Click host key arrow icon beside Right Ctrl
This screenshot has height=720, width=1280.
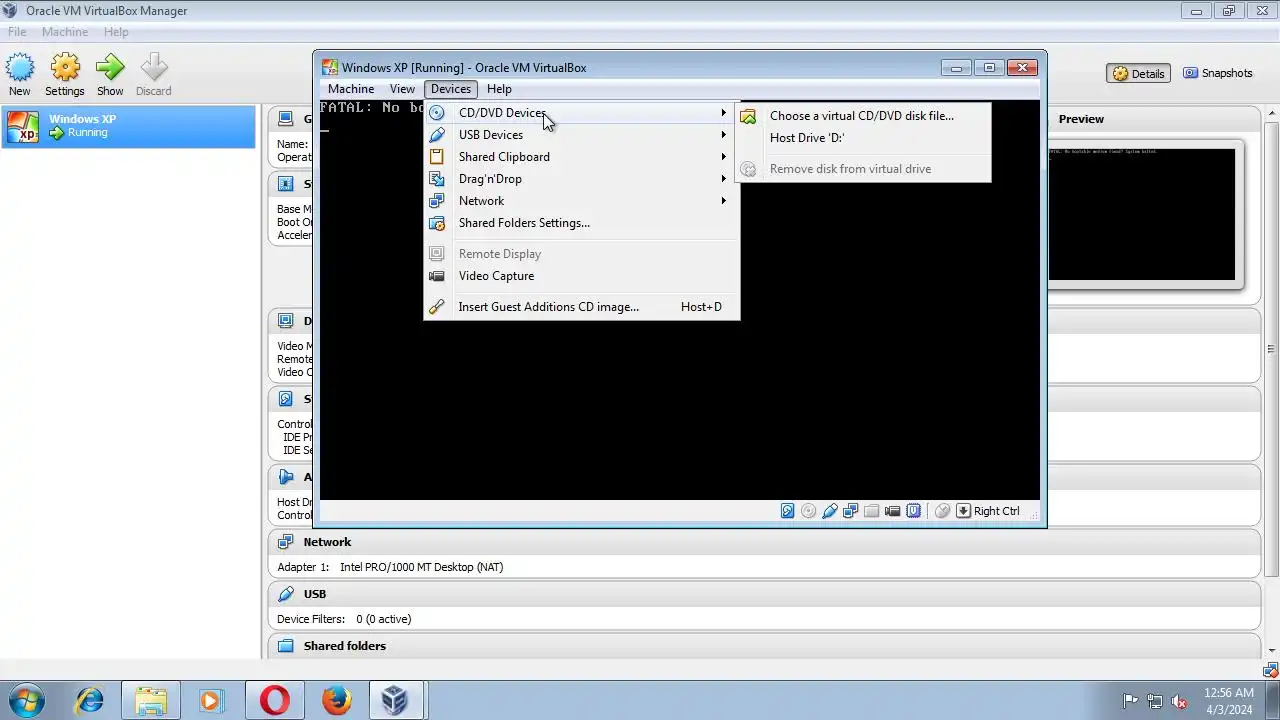pyautogui.click(x=964, y=511)
